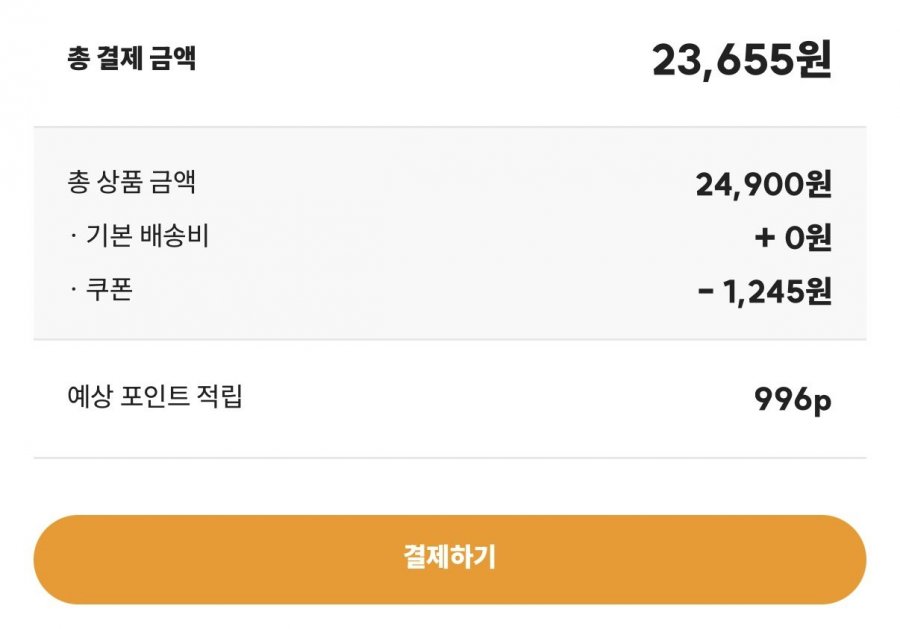Click the divider line above 결제하기 button
The height and width of the screenshot is (629, 900).
[x=450, y=458]
